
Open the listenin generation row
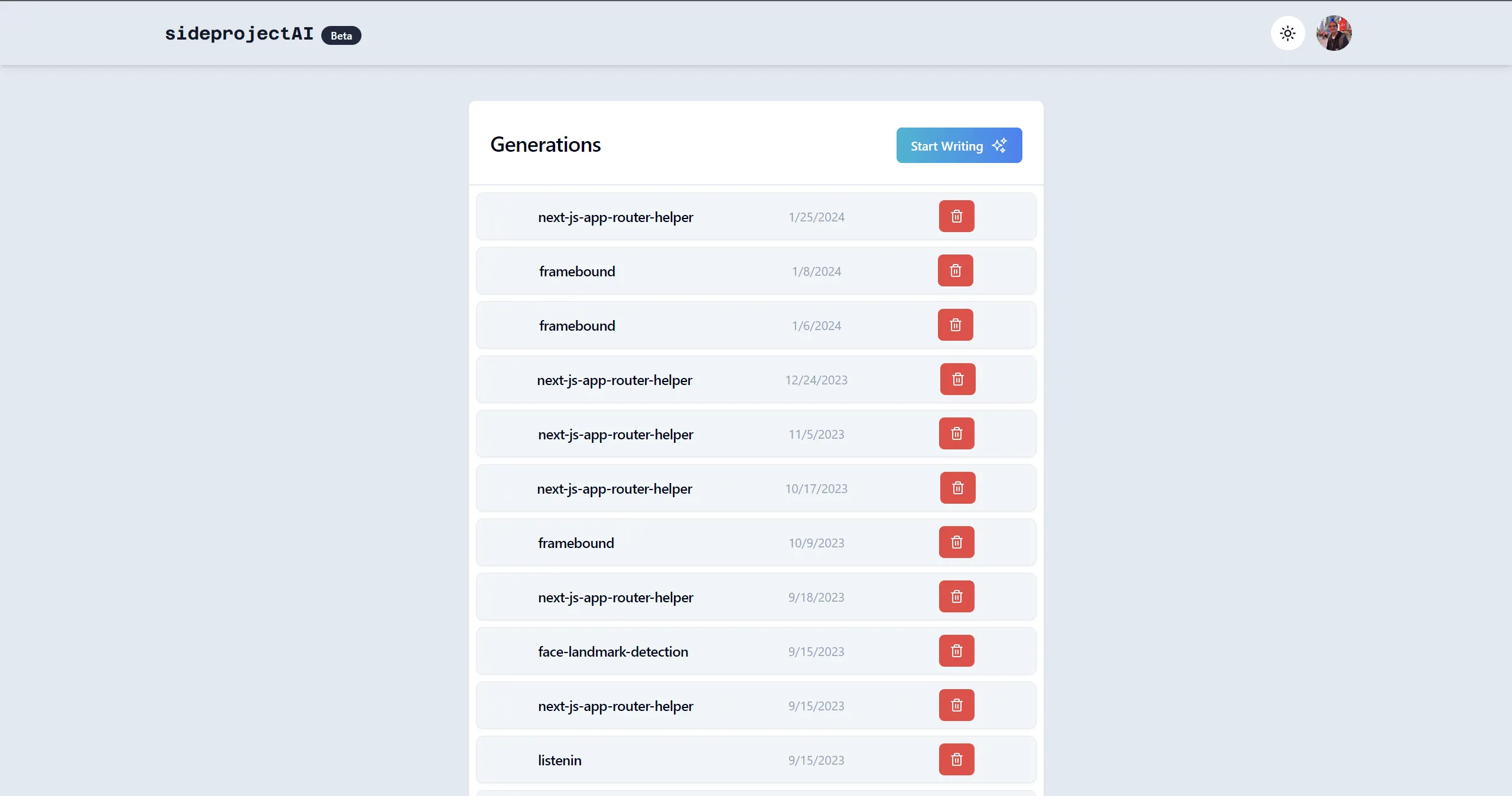tap(559, 760)
